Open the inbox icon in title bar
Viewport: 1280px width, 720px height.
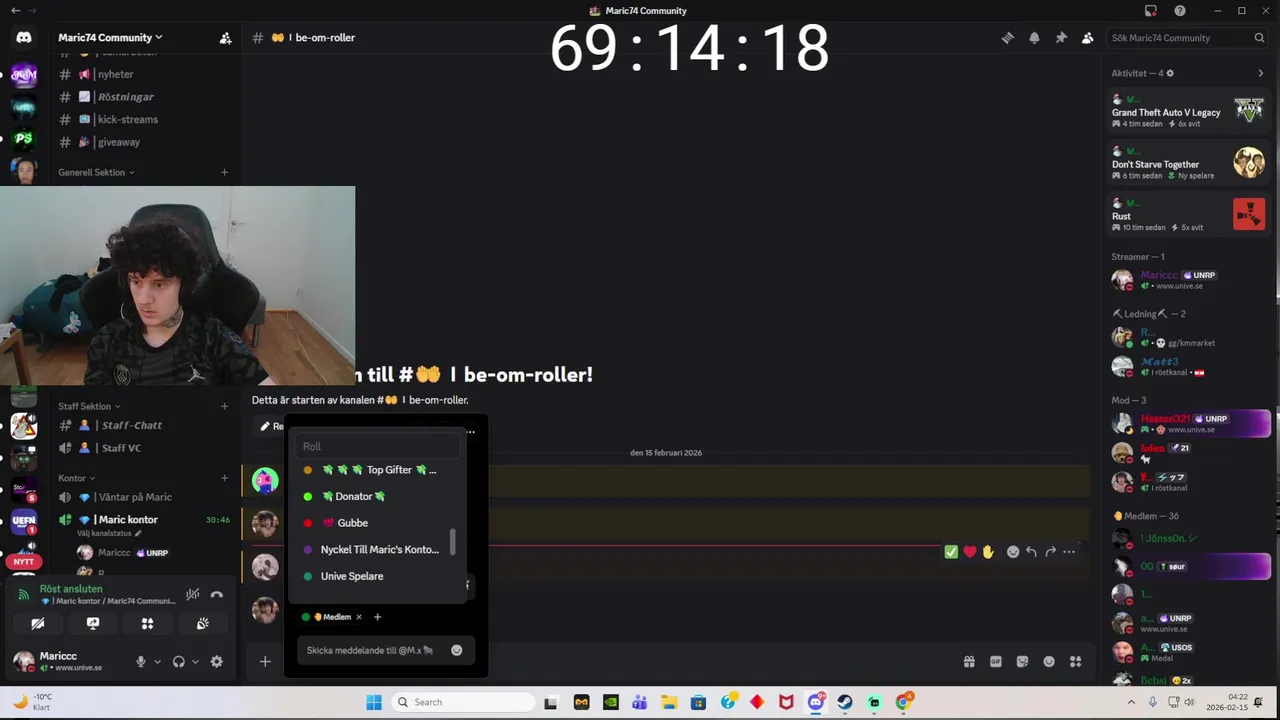(x=1151, y=11)
